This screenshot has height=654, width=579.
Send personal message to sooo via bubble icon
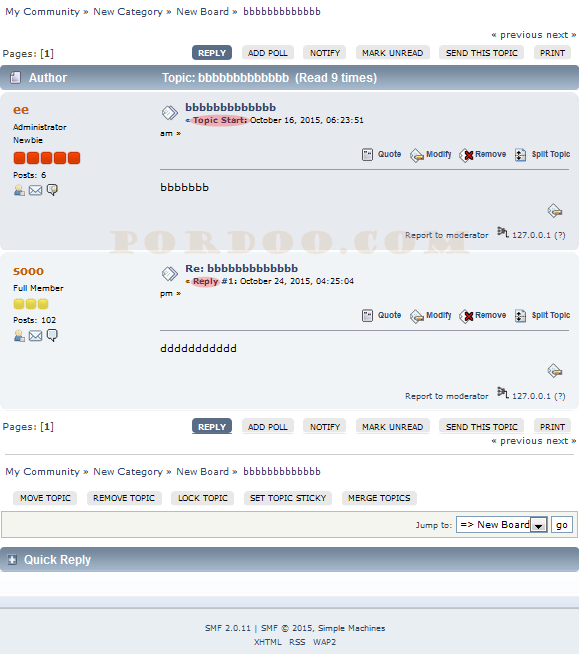[52, 335]
